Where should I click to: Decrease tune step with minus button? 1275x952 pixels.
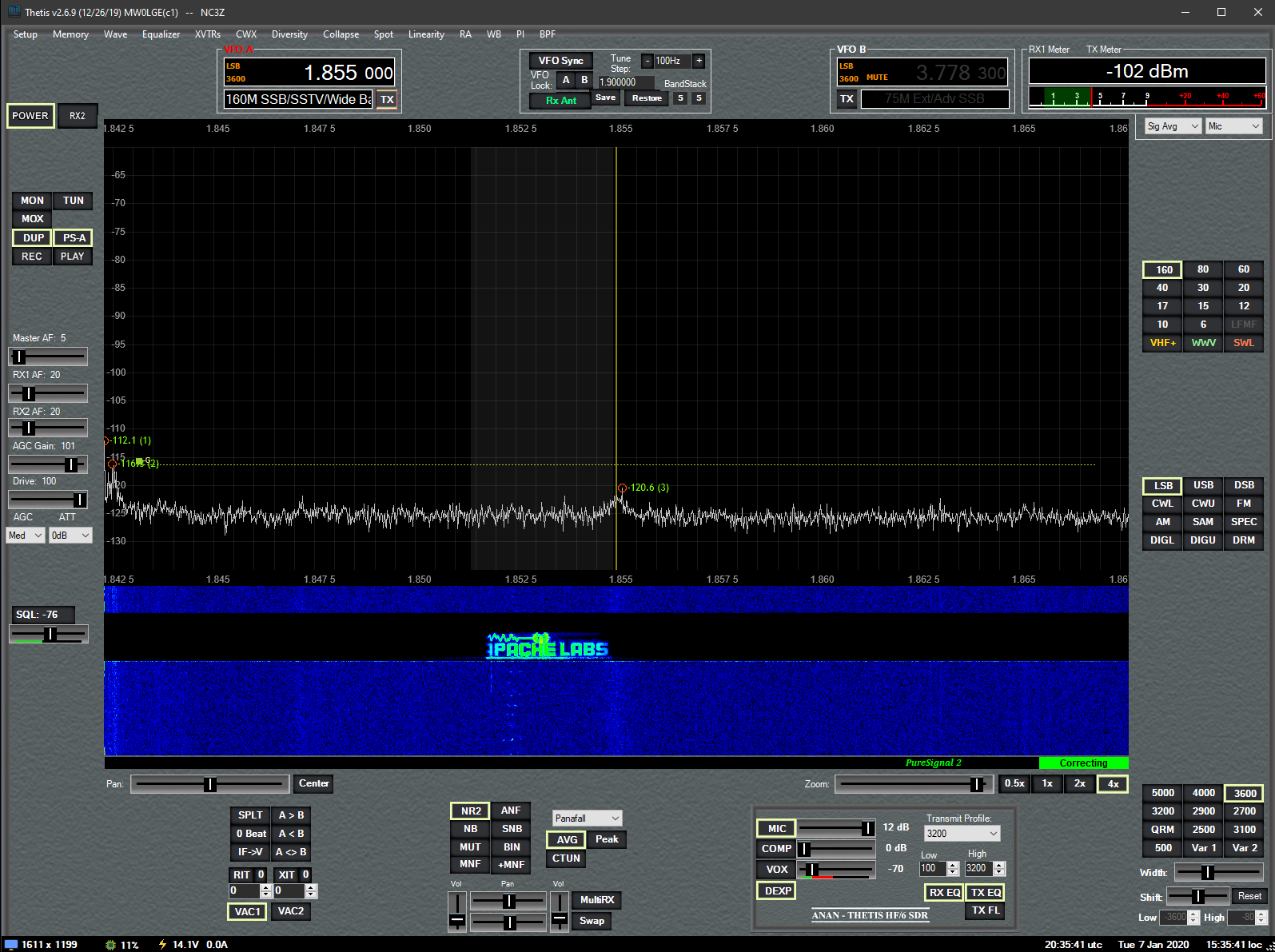pyautogui.click(x=647, y=61)
